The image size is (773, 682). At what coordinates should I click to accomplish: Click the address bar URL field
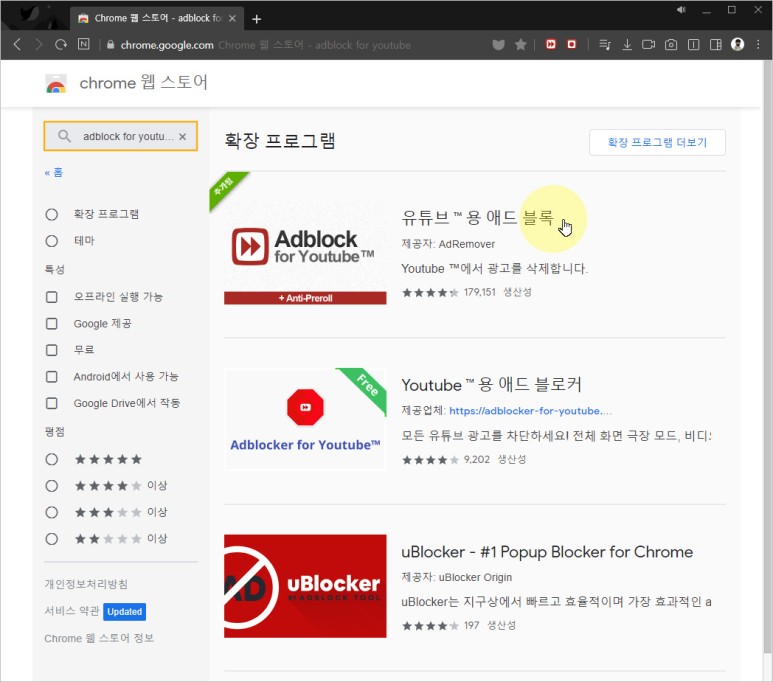[x=296, y=45]
